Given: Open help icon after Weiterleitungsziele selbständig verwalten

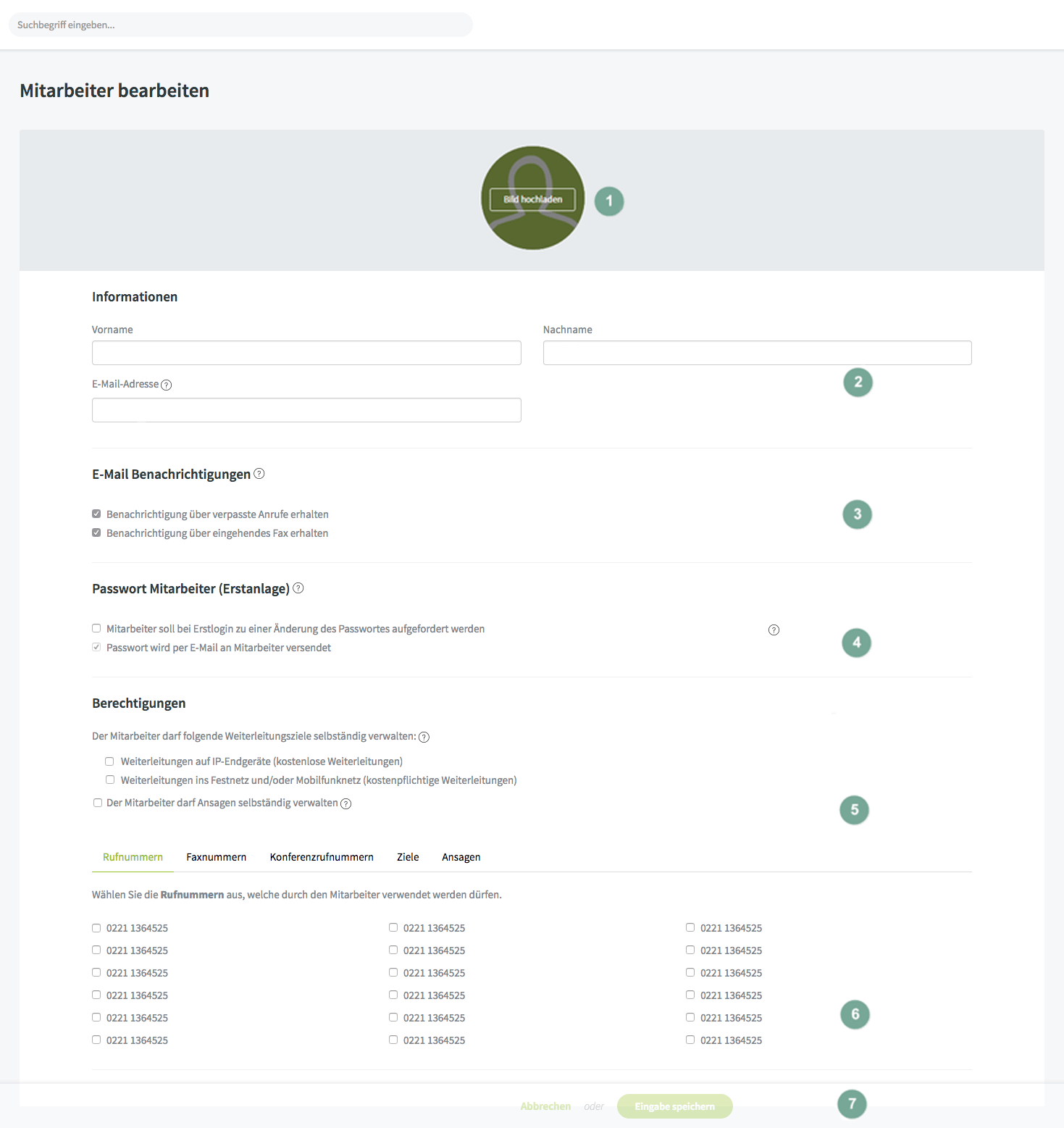Looking at the screenshot, I should 424,737.
